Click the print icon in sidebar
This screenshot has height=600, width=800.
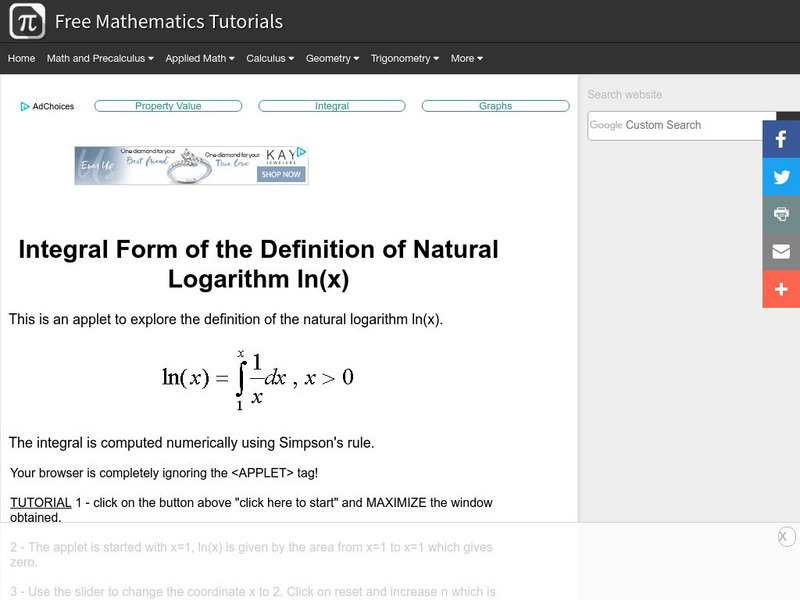pyautogui.click(x=781, y=214)
